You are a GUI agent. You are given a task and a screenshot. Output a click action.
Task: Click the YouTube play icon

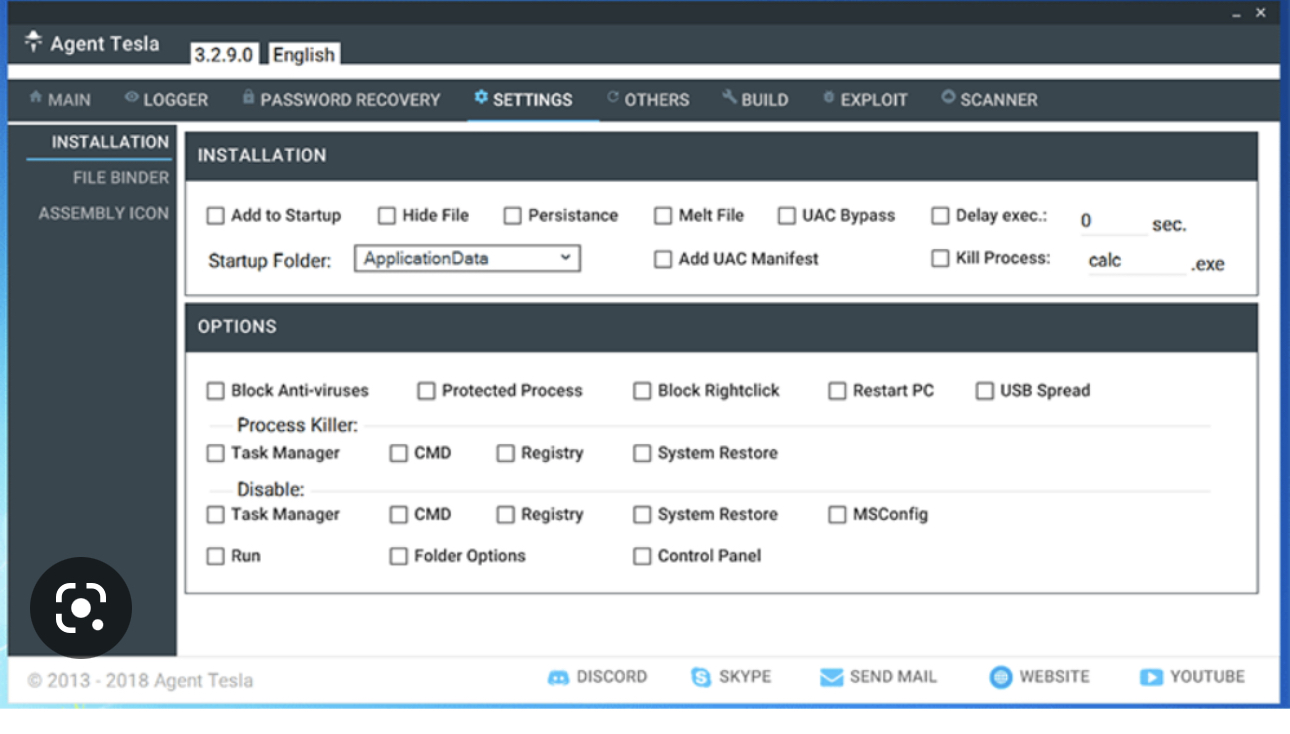click(1151, 678)
